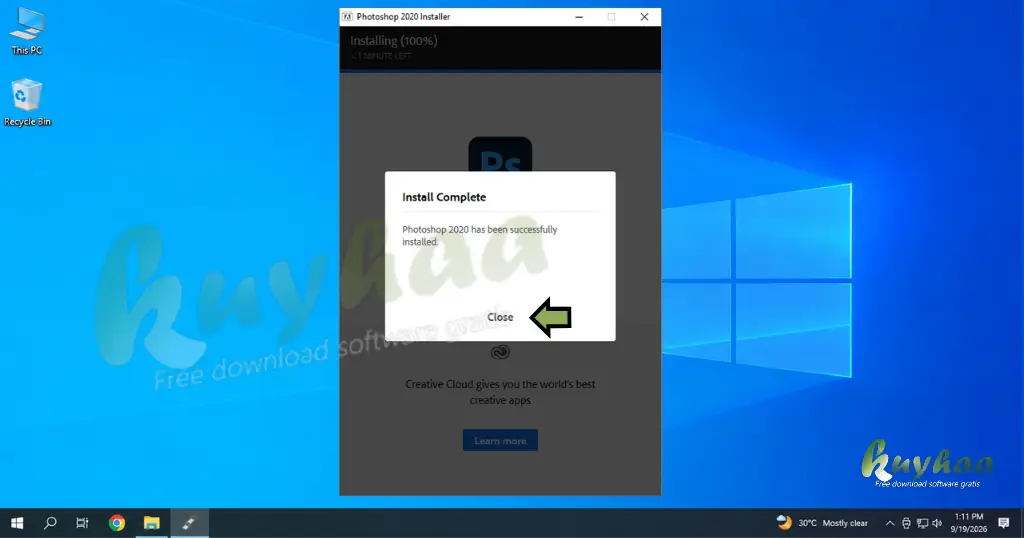Click the Creative Cloud logo icon
The height and width of the screenshot is (538, 1024).
[500, 353]
